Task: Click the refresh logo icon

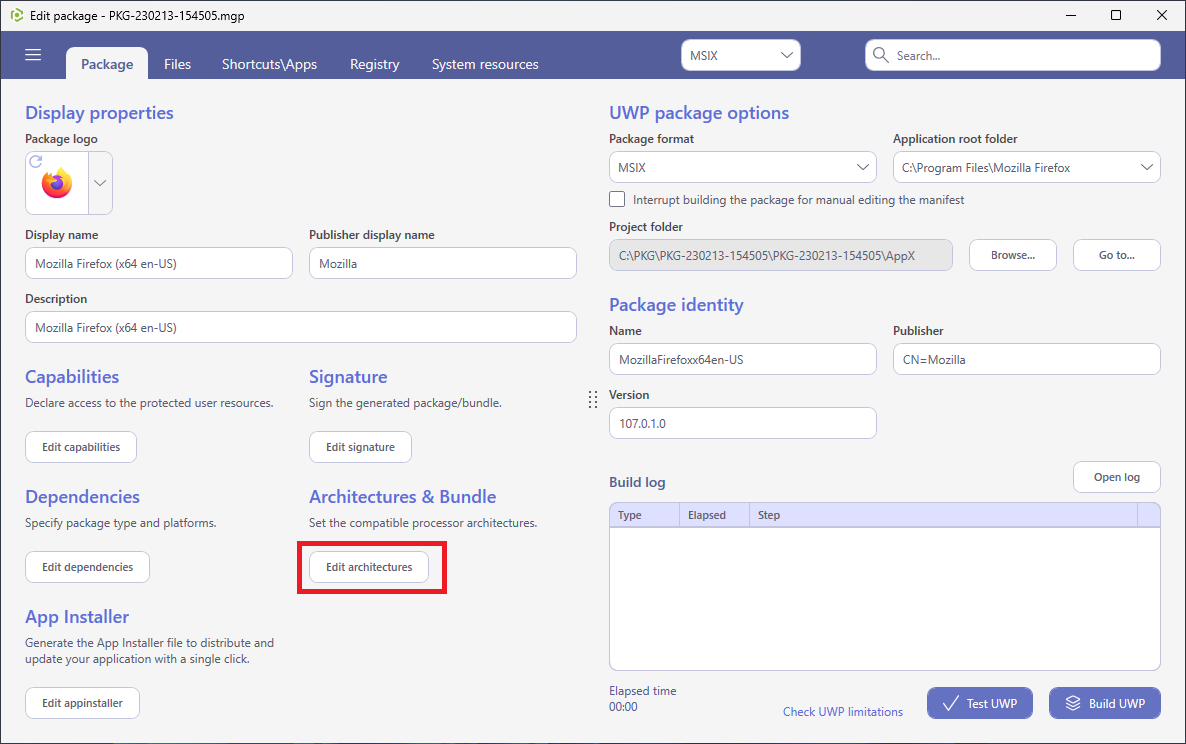Action: 36,161
